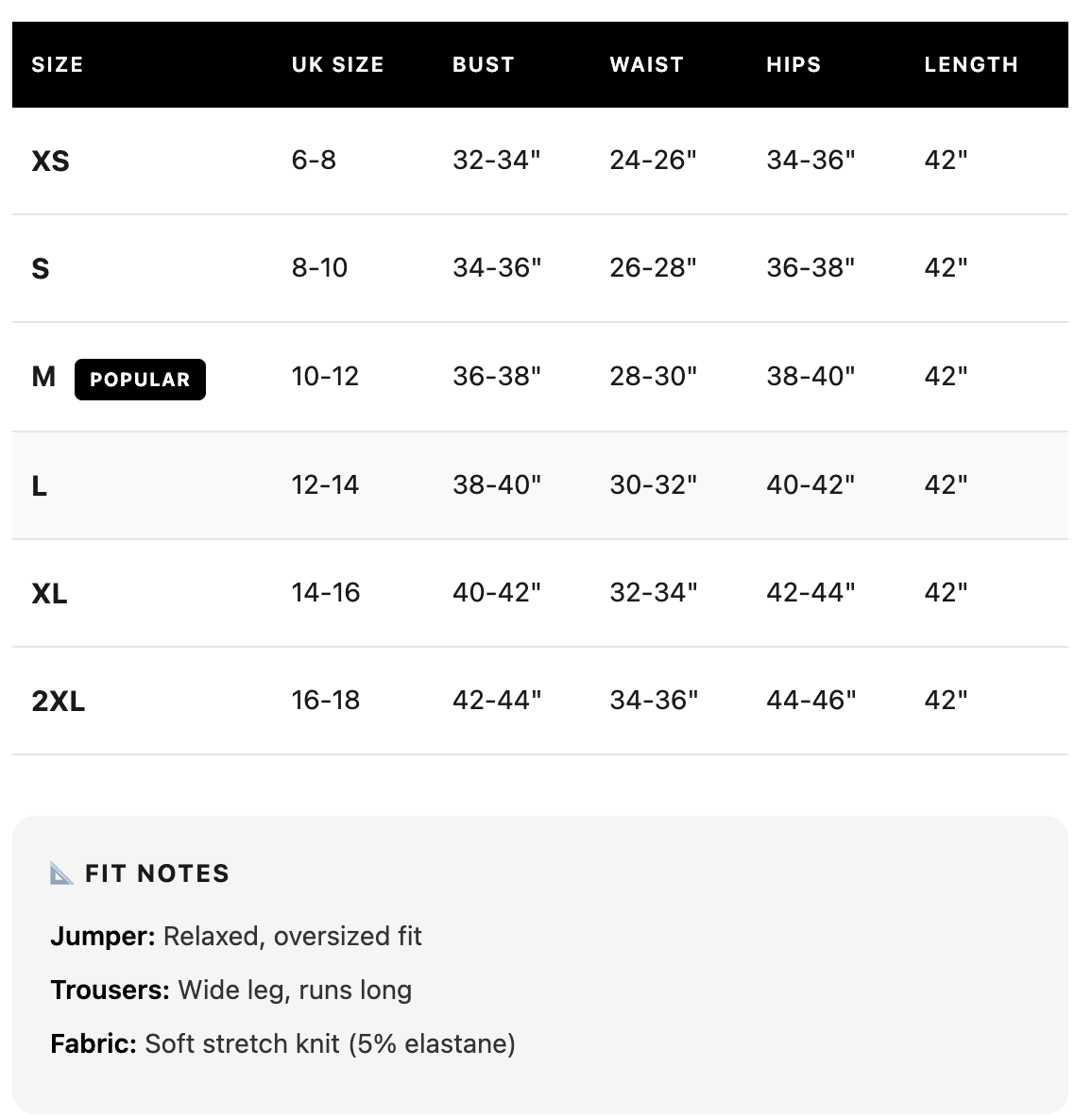
Task: Click the LENGTH column header
Action: pyautogui.click(x=971, y=65)
